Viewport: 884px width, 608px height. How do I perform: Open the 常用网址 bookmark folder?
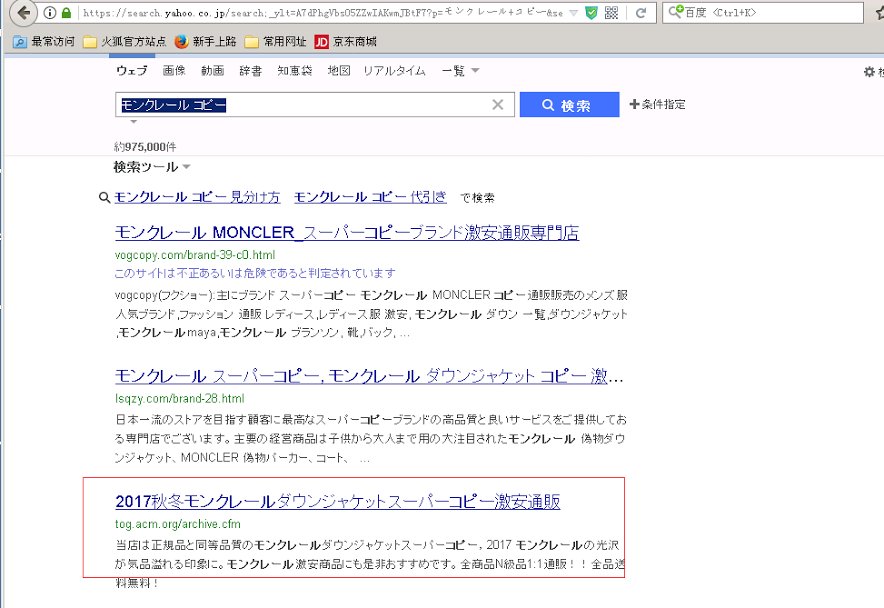[276, 42]
